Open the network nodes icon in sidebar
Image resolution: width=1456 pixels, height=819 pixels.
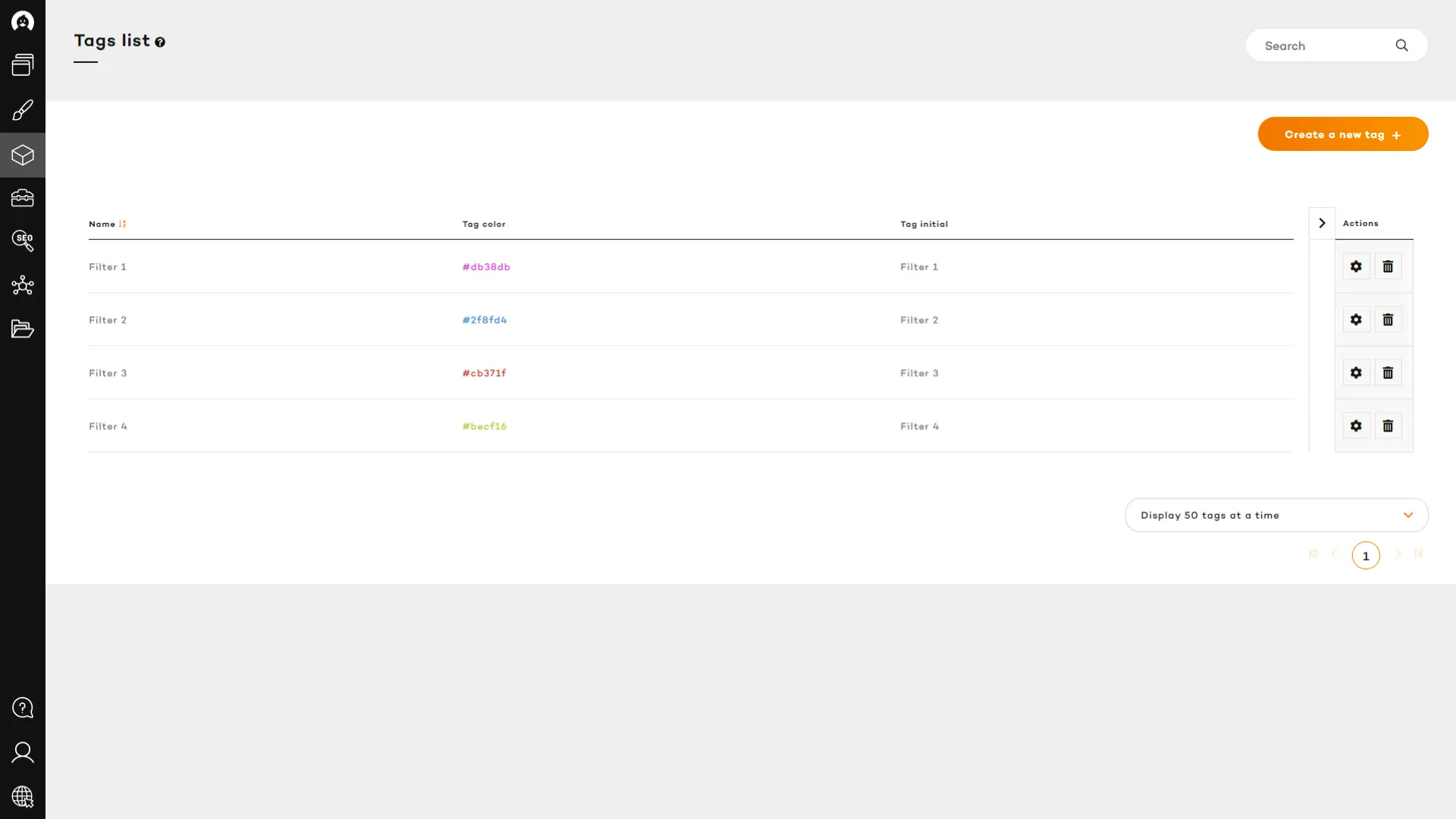(23, 285)
